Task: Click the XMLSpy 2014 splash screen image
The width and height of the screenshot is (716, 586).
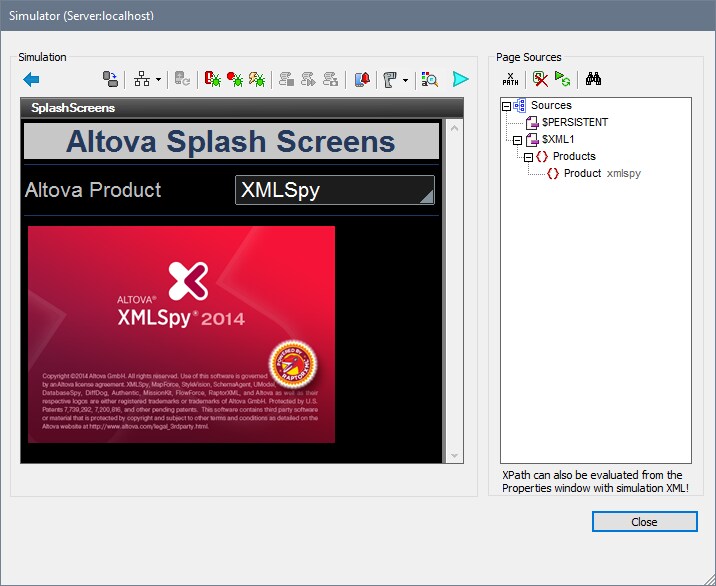Action: 181,334
